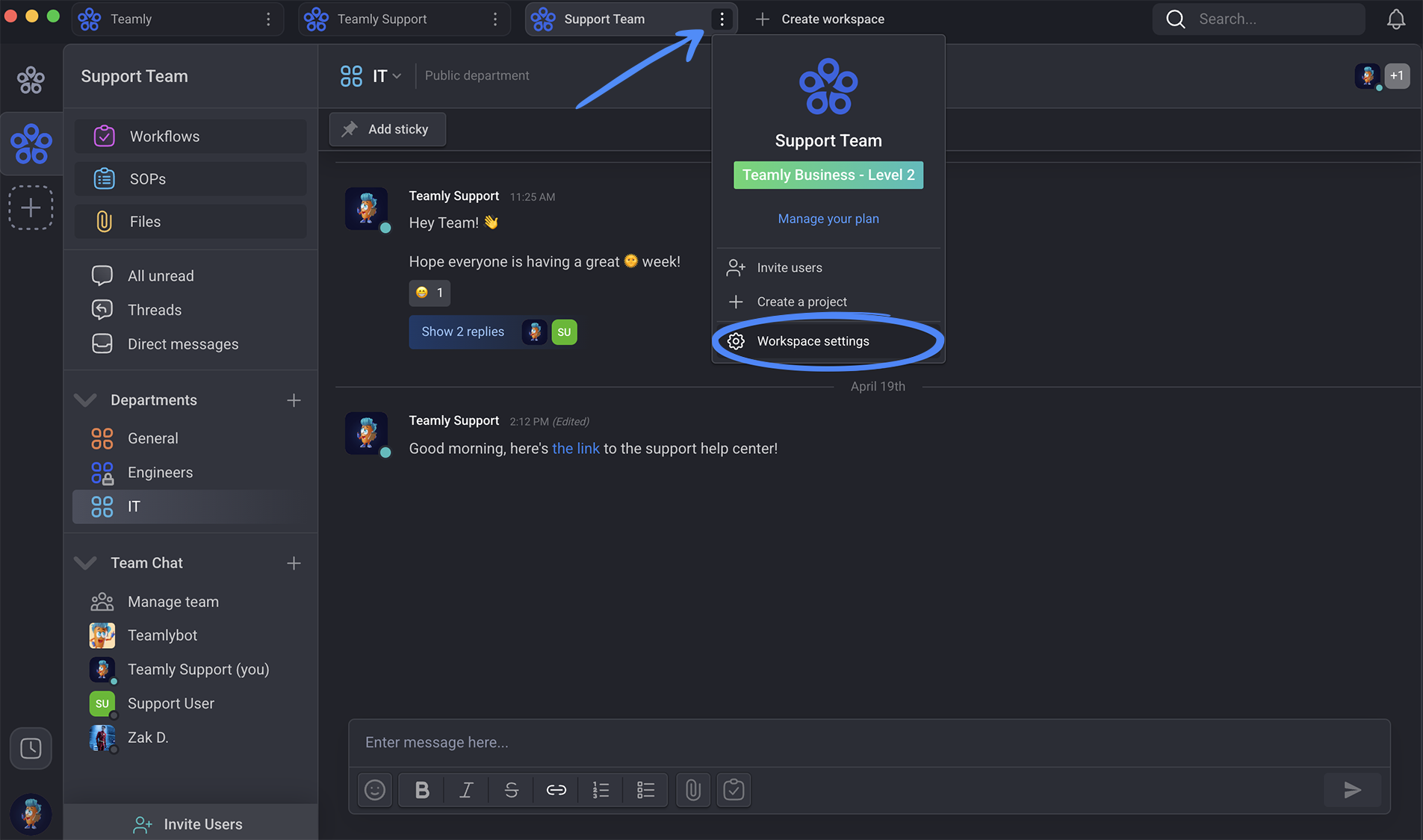The width and height of the screenshot is (1423, 840).
Task: Click the 'Public department' label
Action: coord(477,75)
